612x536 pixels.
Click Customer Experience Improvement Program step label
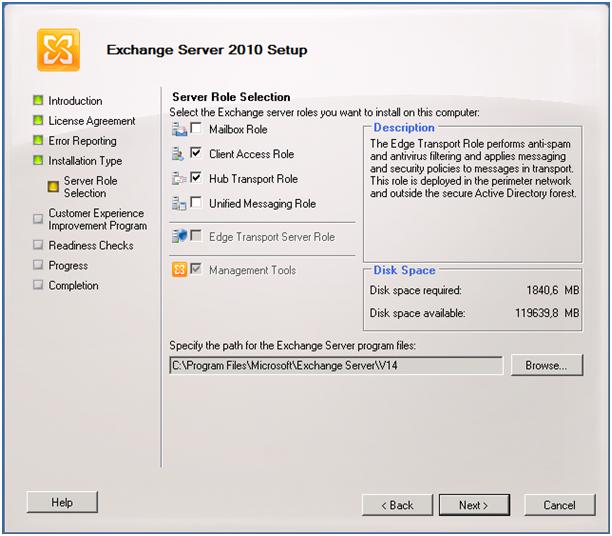[x=98, y=219]
